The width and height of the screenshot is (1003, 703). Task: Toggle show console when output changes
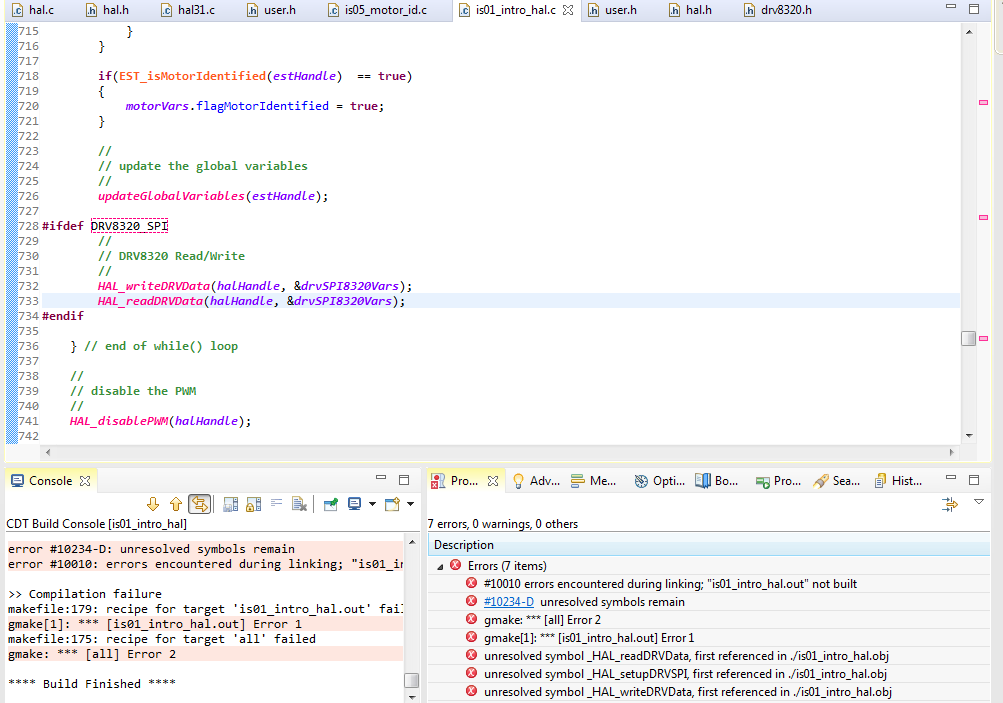click(200, 505)
